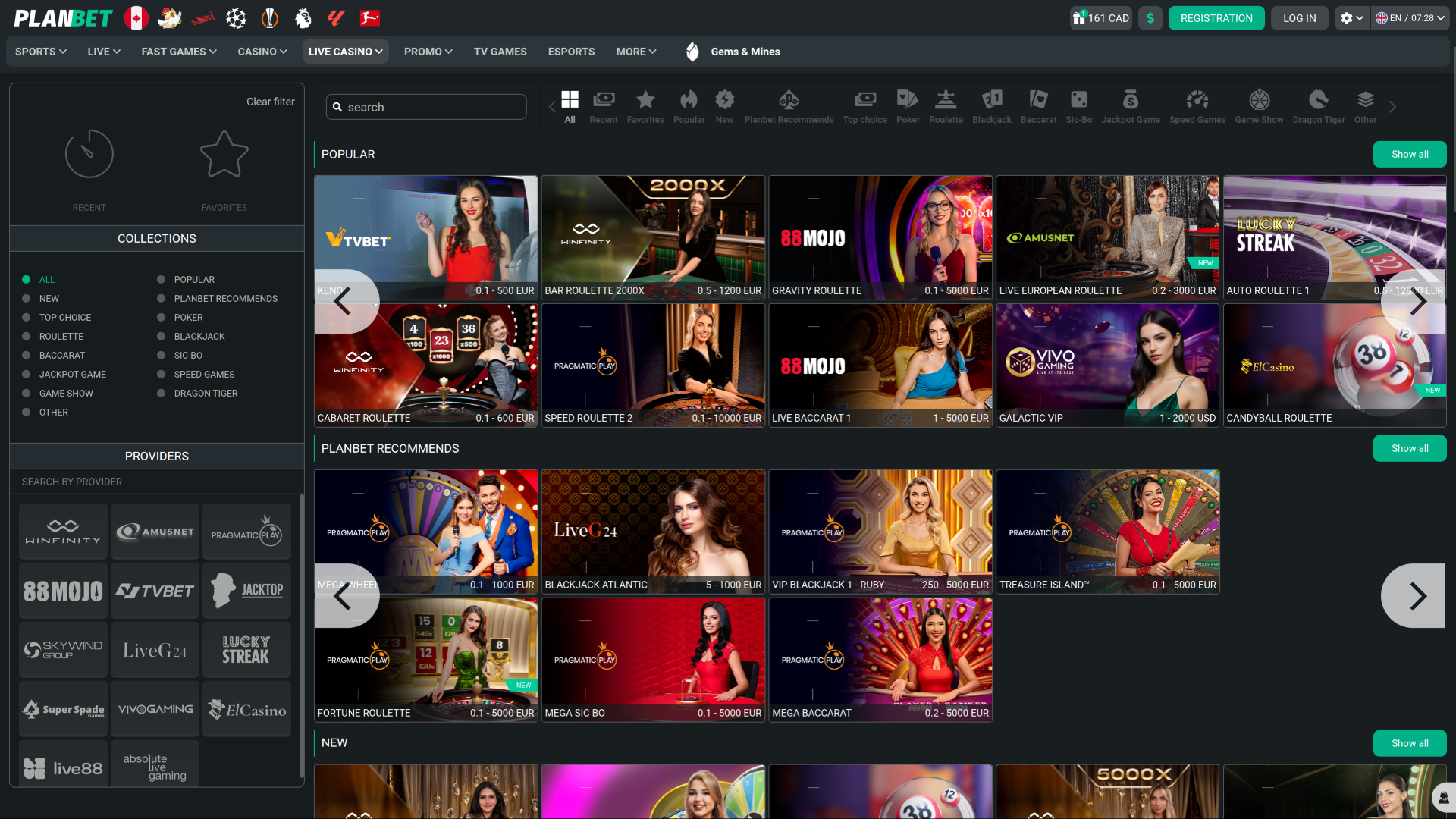
Task: Expand the EN language selector
Action: click(x=1409, y=17)
